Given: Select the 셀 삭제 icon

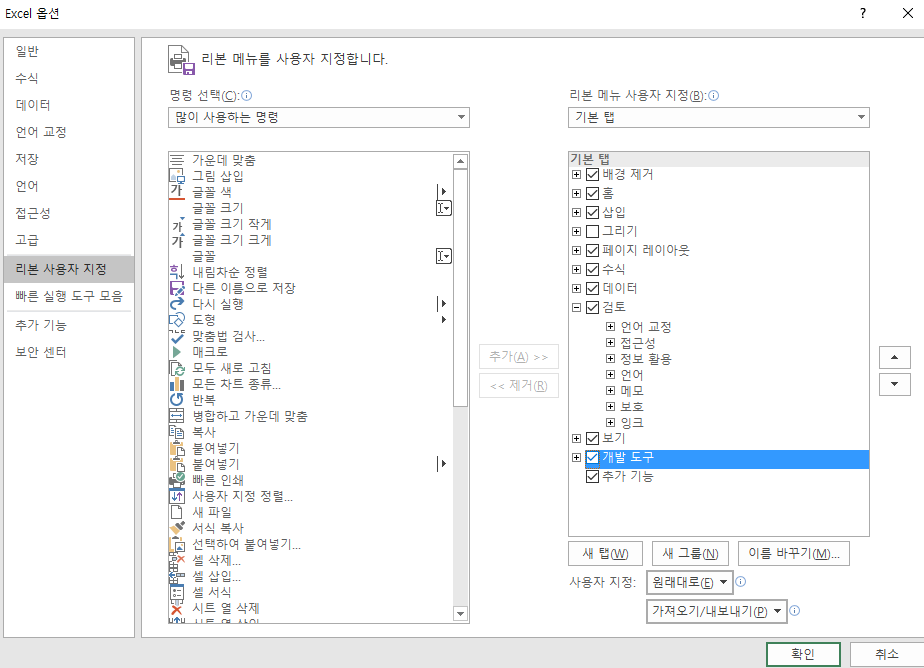Looking at the screenshot, I should [x=177, y=560].
